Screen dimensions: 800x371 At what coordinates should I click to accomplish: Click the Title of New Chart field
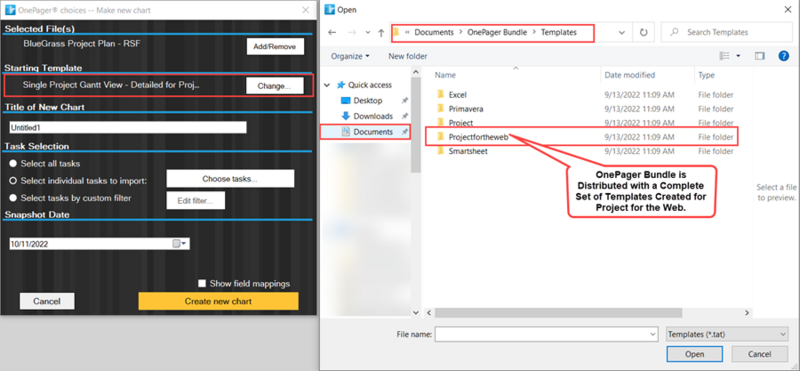pyautogui.click(x=128, y=128)
